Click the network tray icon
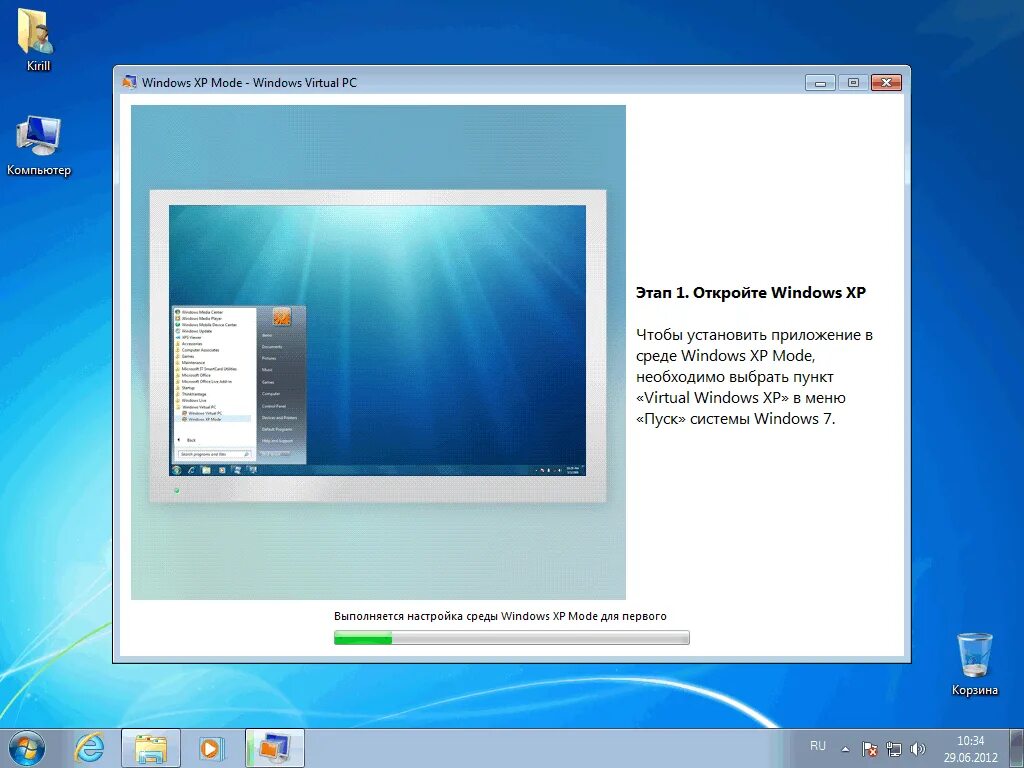 point(893,749)
